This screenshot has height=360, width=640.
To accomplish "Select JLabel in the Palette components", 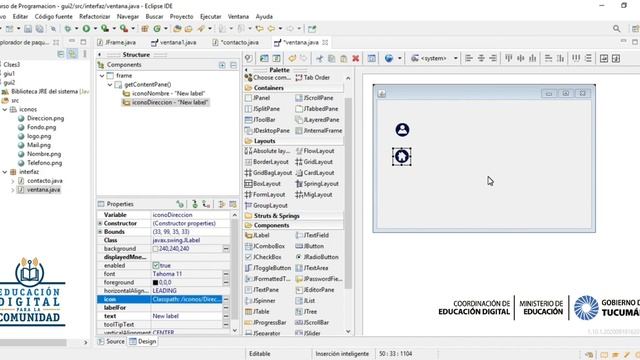I will point(258,236).
